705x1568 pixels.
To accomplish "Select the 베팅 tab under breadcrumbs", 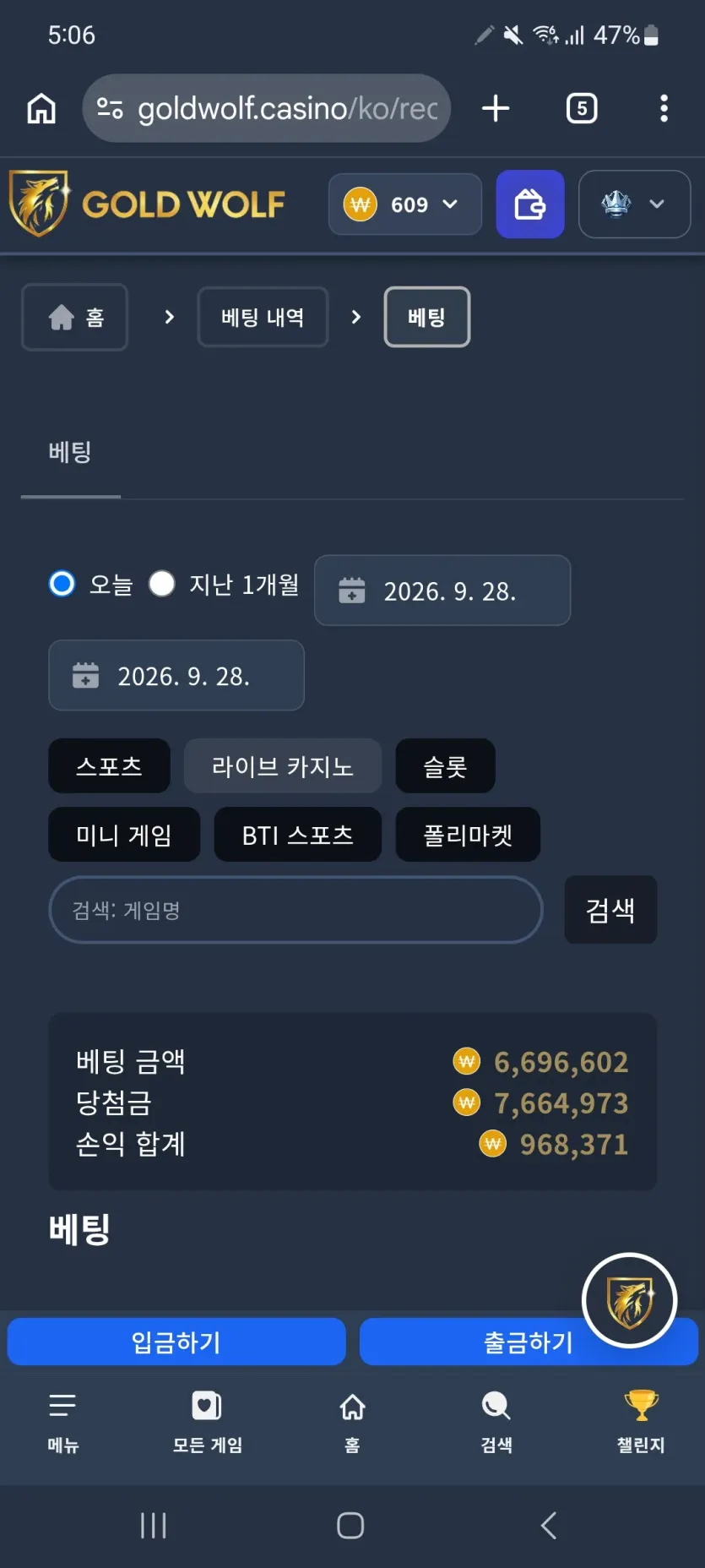I will (x=70, y=453).
